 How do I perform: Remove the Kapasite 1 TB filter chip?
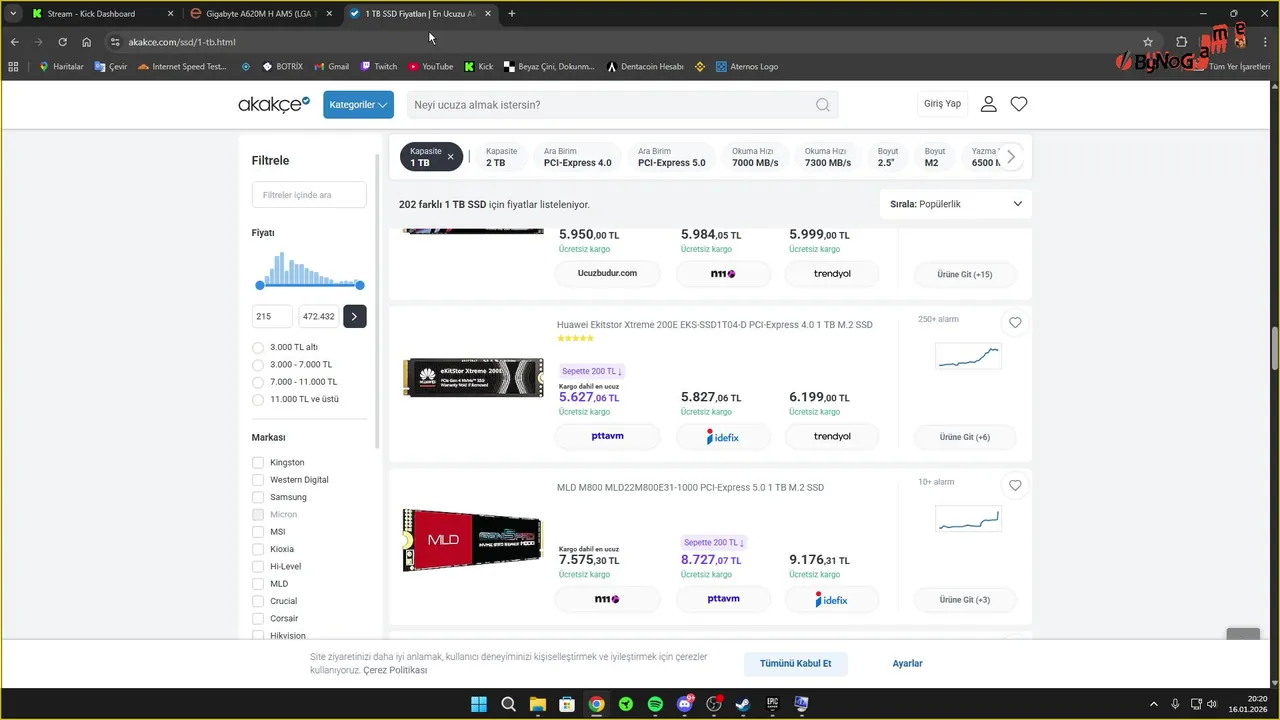click(x=450, y=157)
